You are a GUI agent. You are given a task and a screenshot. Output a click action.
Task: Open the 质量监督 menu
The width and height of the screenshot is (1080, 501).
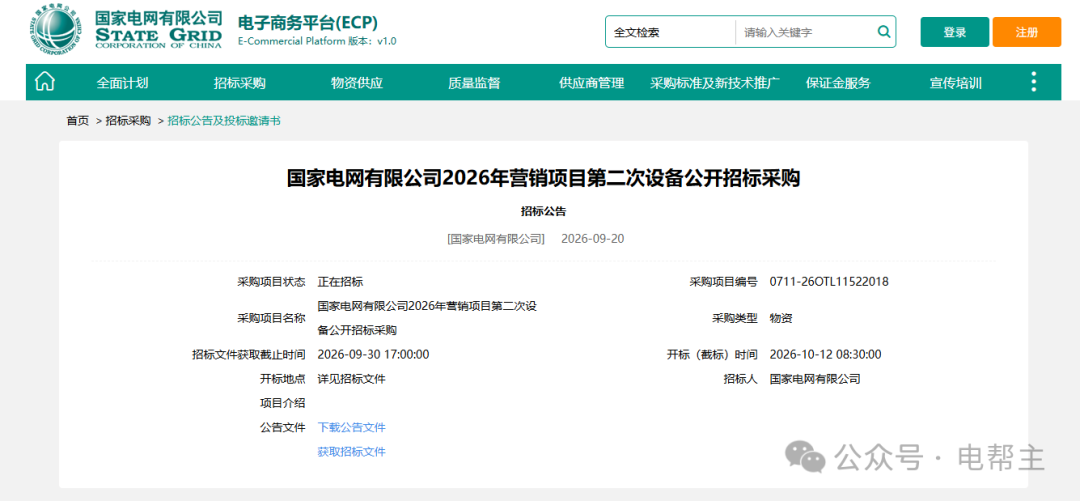pos(474,83)
